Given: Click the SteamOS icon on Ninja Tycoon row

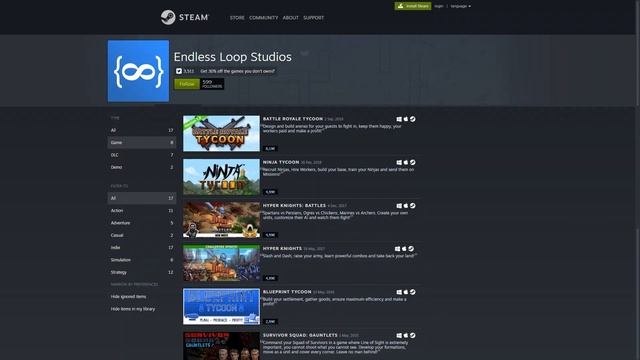Looking at the screenshot, I should (x=413, y=162).
